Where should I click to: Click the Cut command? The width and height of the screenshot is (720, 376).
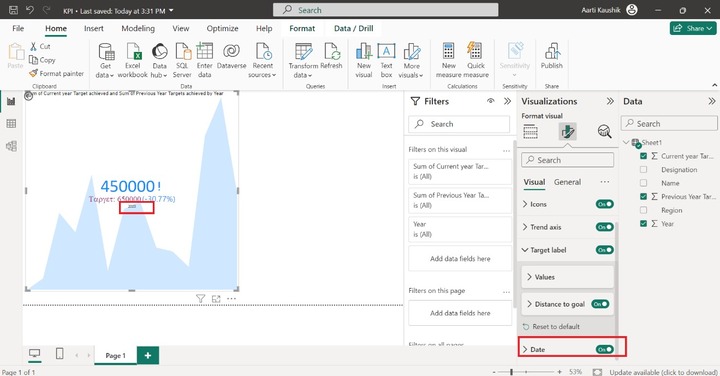[40, 46]
